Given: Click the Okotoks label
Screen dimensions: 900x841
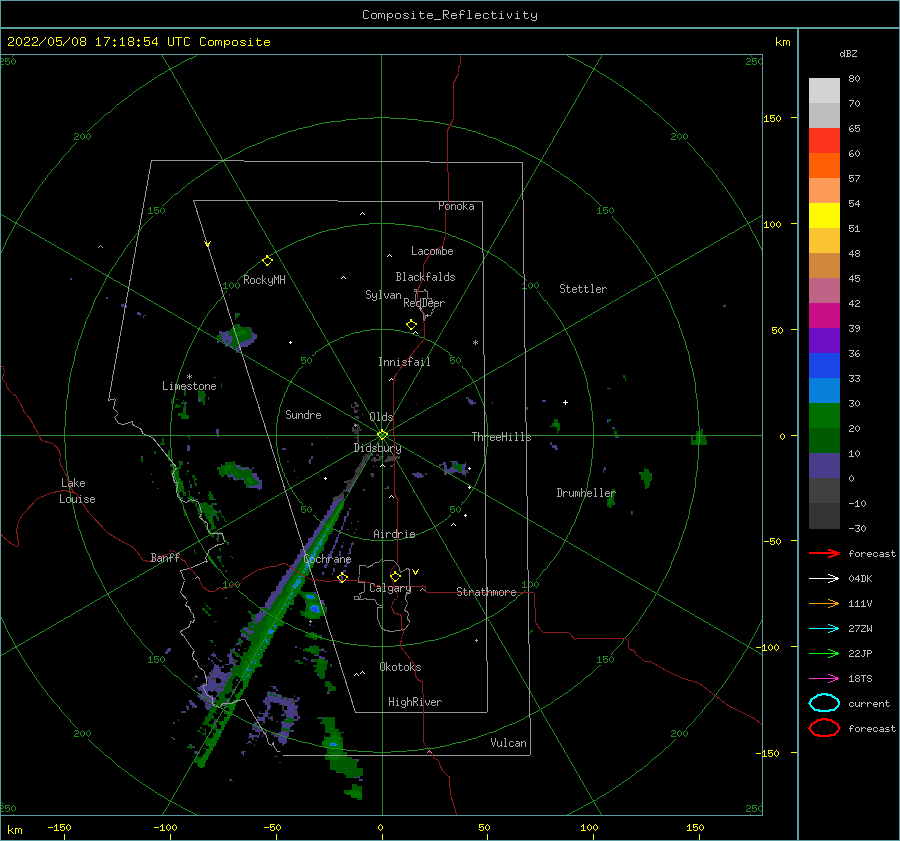Looking at the screenshot, I should [400, 667].
